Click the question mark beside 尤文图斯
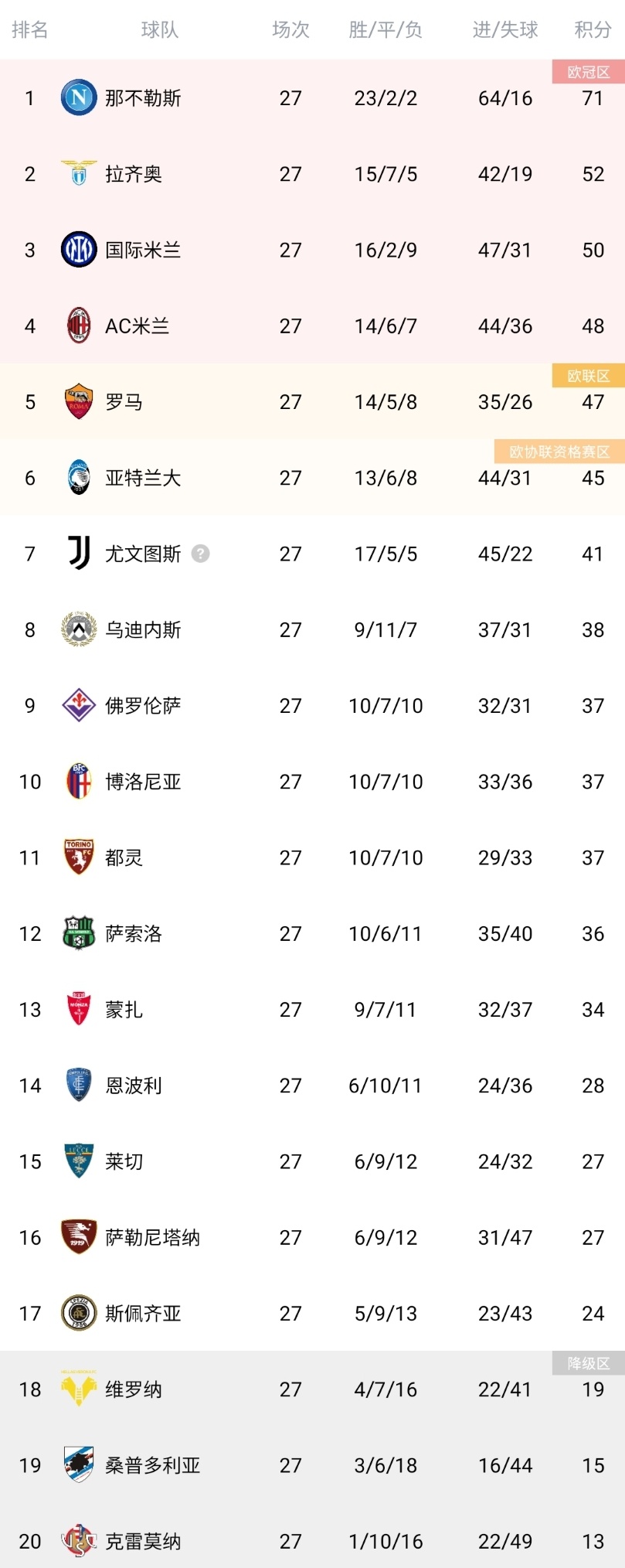 [200, 554]
